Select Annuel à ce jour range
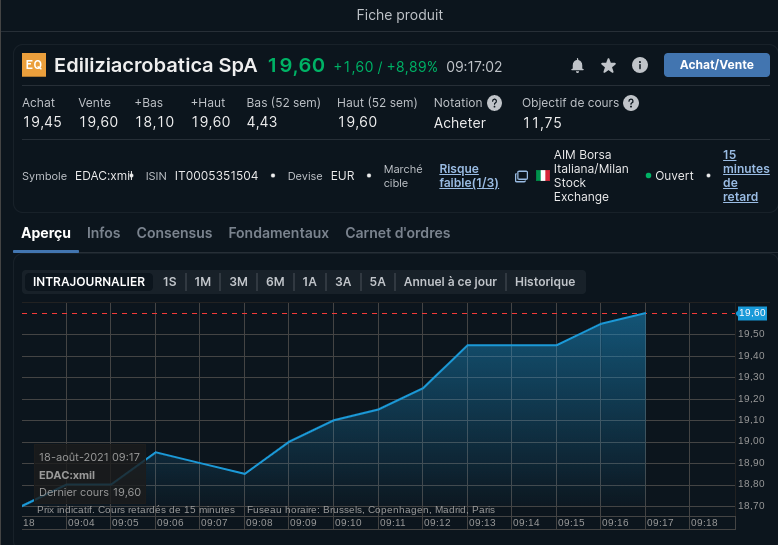The height and width of the screenshot is (545, 778). click(450, 282)
